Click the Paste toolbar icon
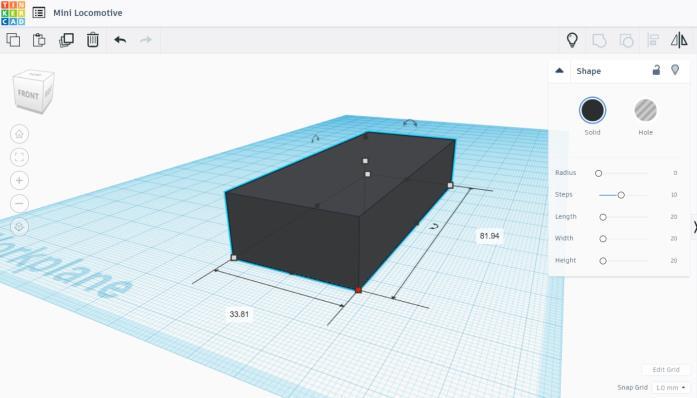 point(39,40)
